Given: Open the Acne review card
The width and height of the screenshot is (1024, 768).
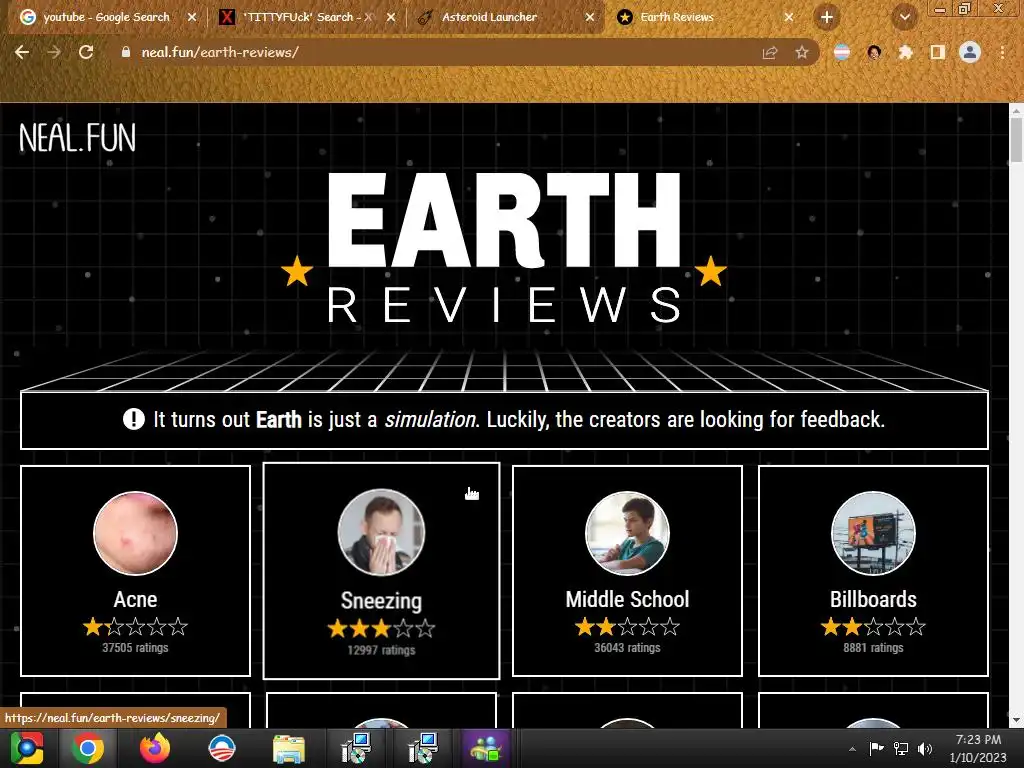Looking at the screenshot, I should pyautogui.click(x=135, y=571).
